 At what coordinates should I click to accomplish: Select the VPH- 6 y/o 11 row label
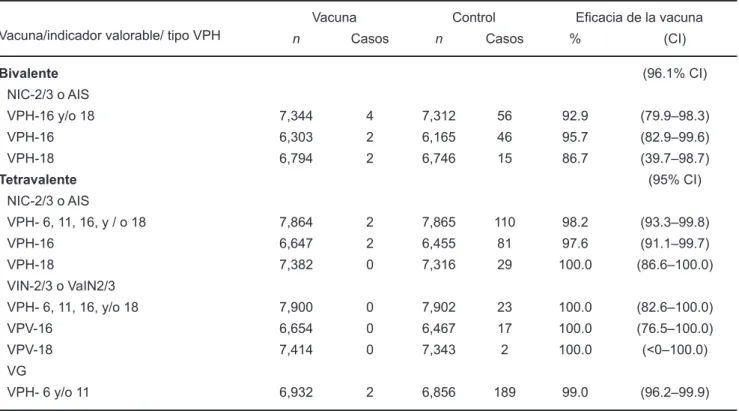click(x=48, y=392)
